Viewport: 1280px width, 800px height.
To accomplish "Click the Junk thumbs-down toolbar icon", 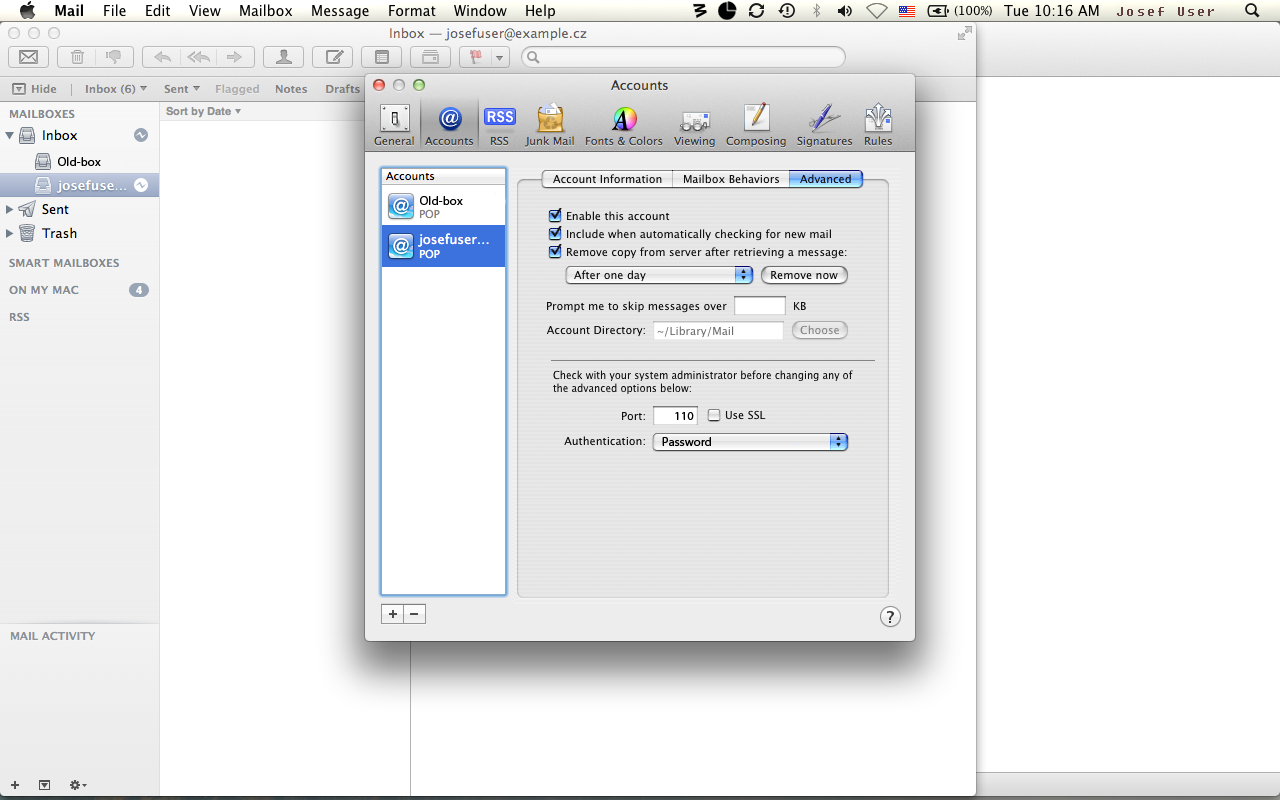I will pyautogui.click(x=114, y=57).
